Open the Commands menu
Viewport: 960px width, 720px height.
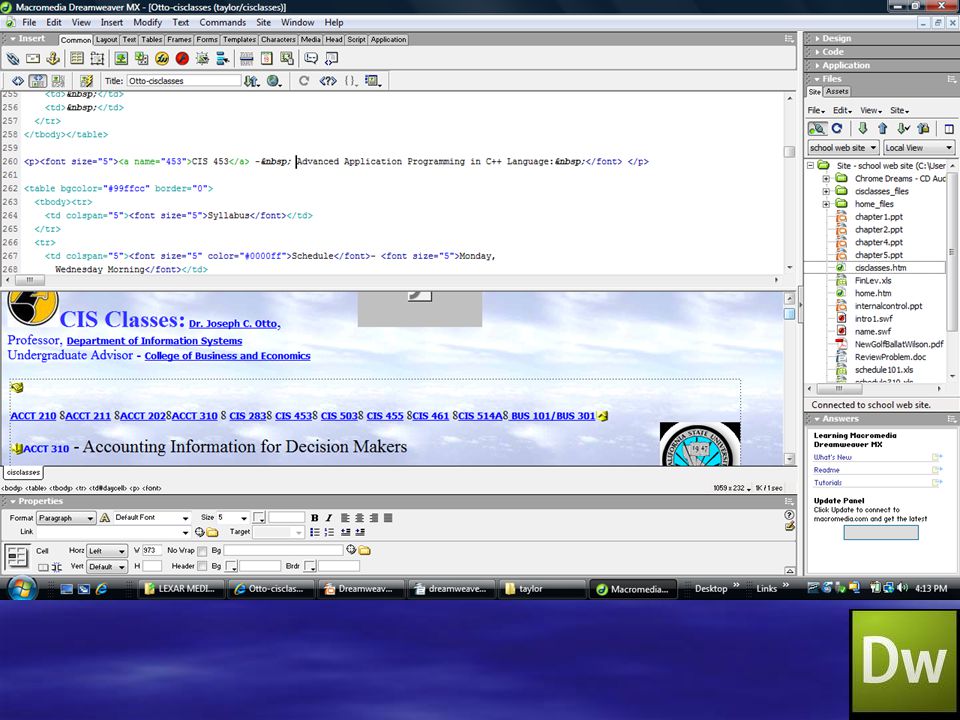(x=222, y=23)
